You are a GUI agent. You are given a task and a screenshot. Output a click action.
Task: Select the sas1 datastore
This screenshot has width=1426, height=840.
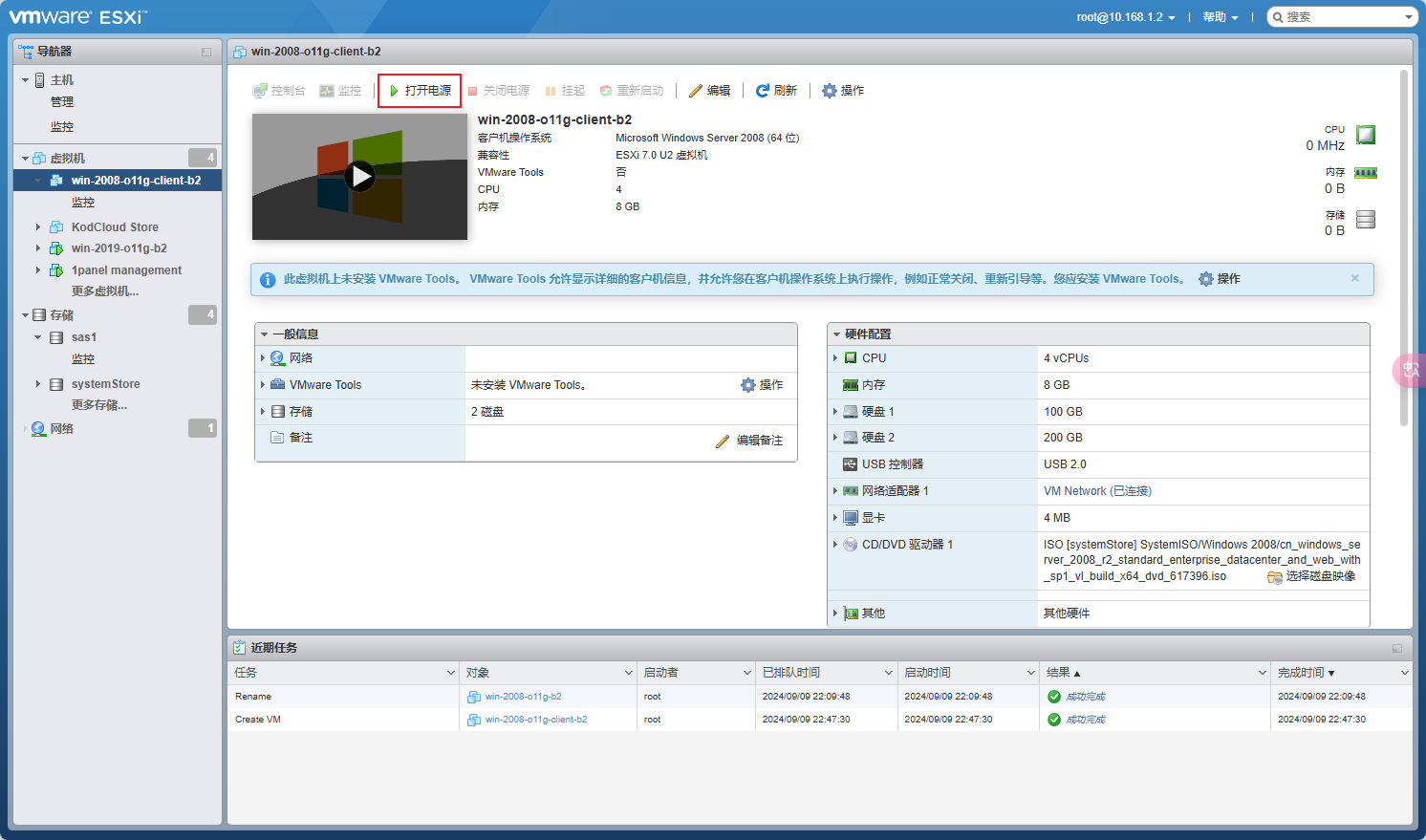[84, 337]
